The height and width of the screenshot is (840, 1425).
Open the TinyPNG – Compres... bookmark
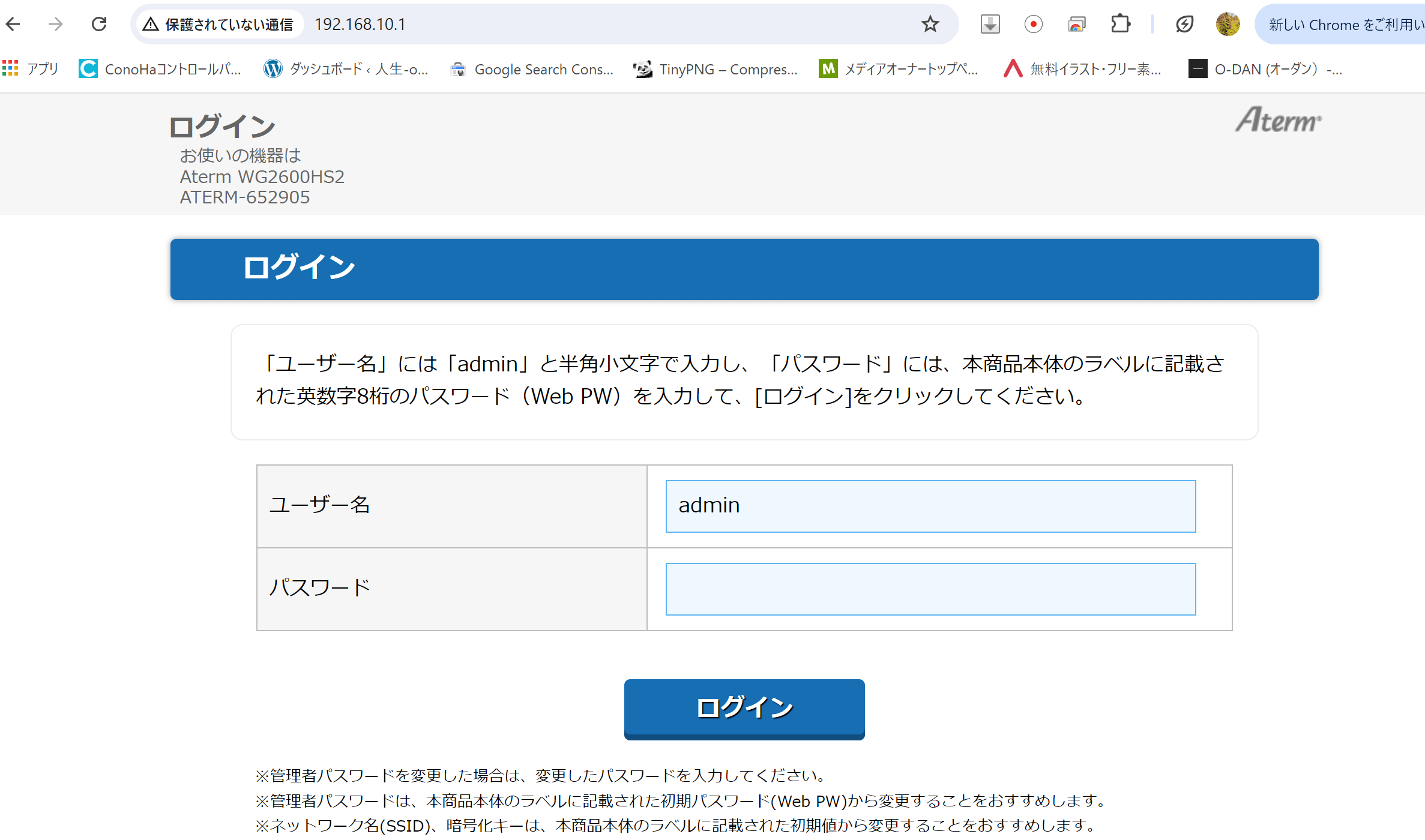(716, 69)
